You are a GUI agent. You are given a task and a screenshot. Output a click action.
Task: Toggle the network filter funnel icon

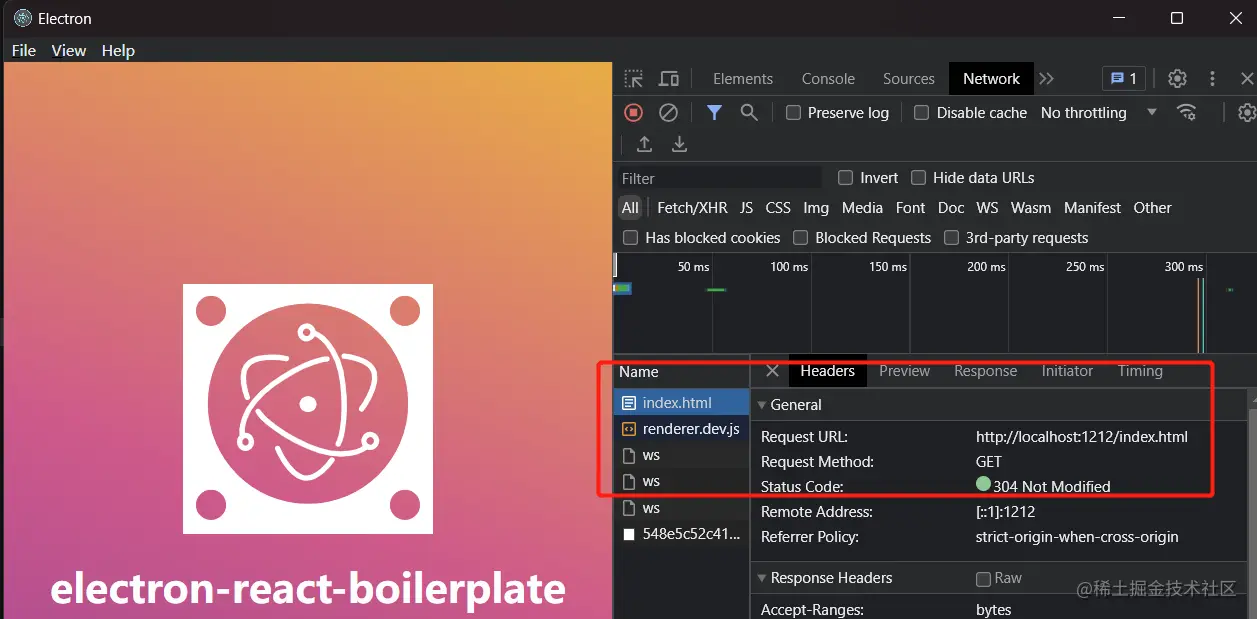(714, 113)
